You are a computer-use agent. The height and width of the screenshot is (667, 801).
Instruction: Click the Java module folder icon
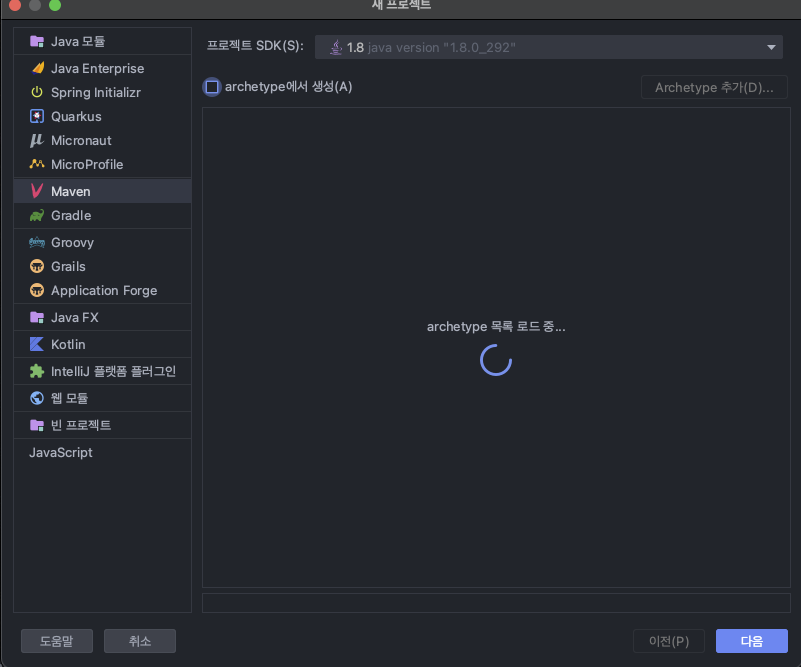pos(37,41)
